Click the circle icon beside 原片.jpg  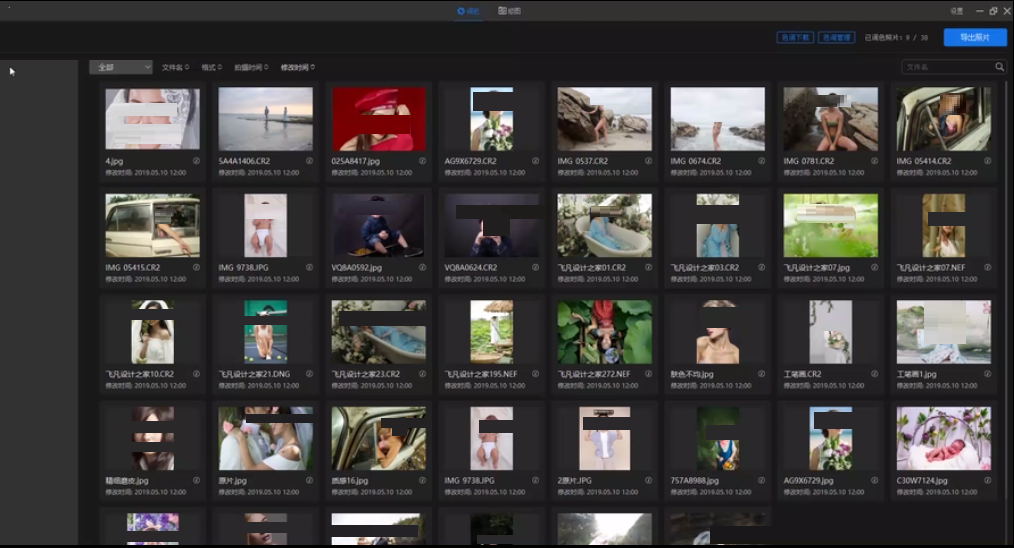(x=309, y=481)
